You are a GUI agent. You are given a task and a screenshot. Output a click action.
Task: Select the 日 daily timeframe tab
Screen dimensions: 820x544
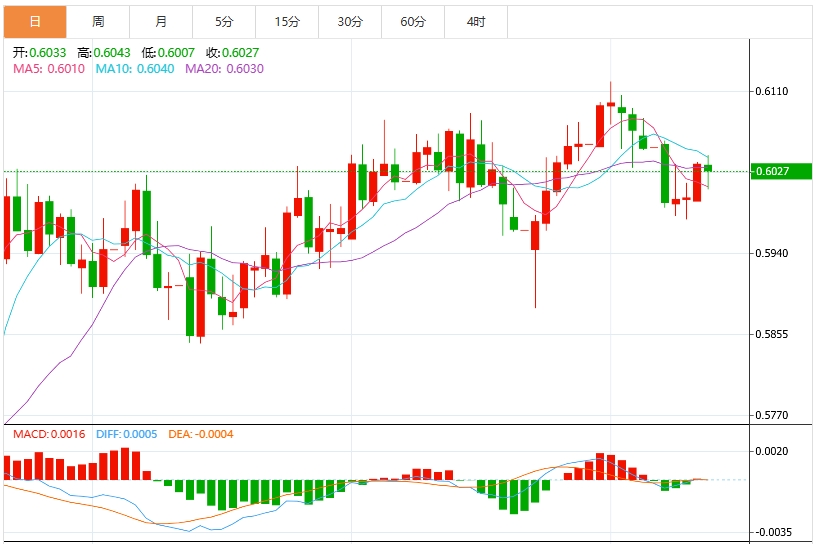35,22
